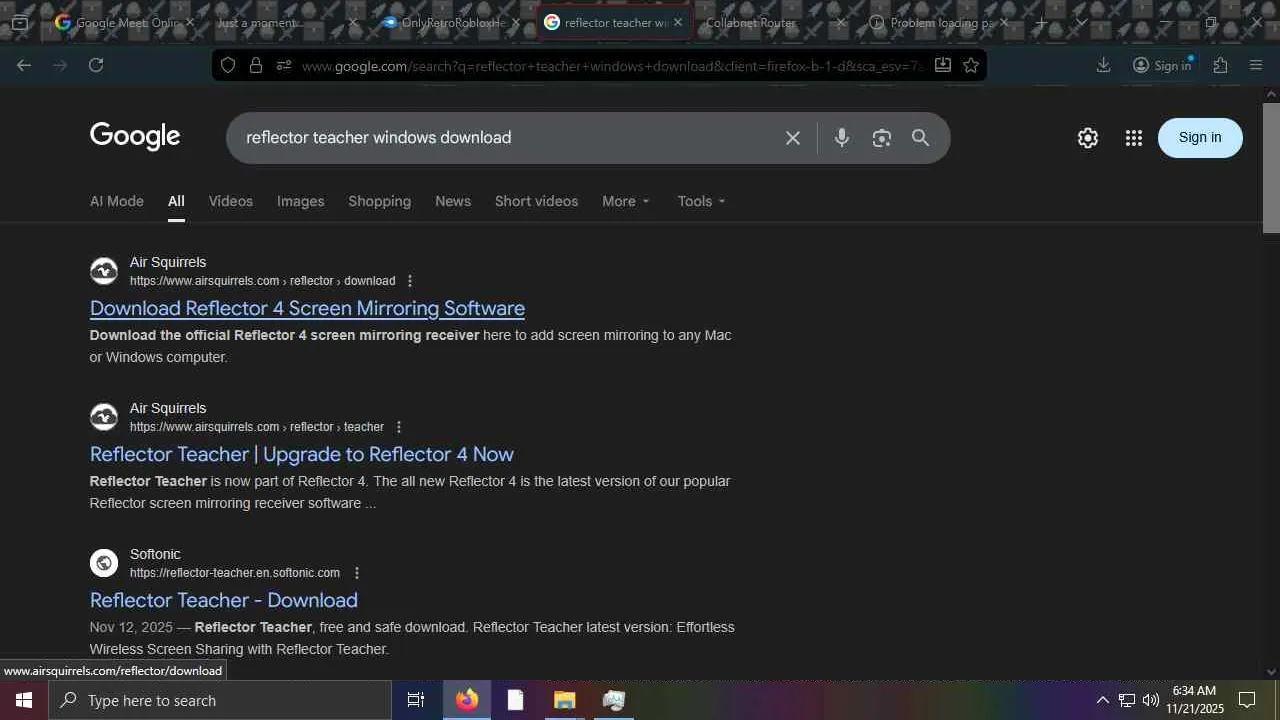The height and width of the screenshot is (720, 1280).
Task: Open a new browser tab
Action: pyautogui.click(x=1041, y=22)
